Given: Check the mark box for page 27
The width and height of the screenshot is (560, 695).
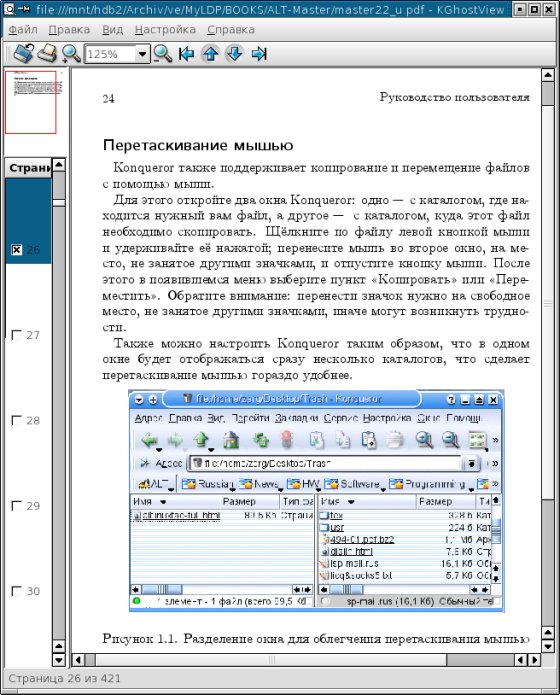Looking at the screenshot, I should (x=16, y=335).
